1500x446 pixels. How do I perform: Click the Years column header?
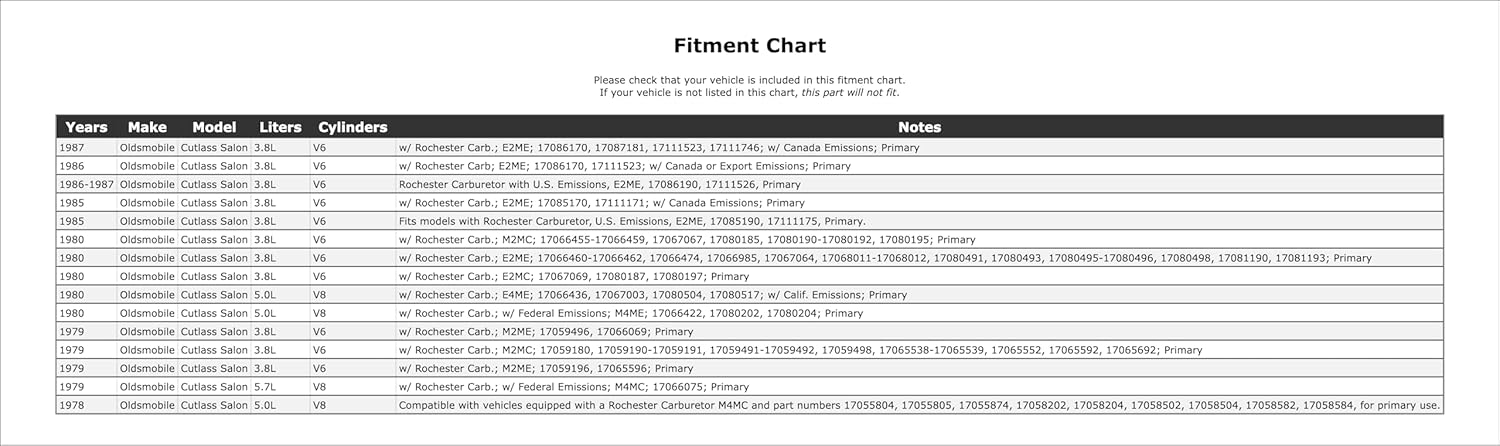[x=86, y=127]
